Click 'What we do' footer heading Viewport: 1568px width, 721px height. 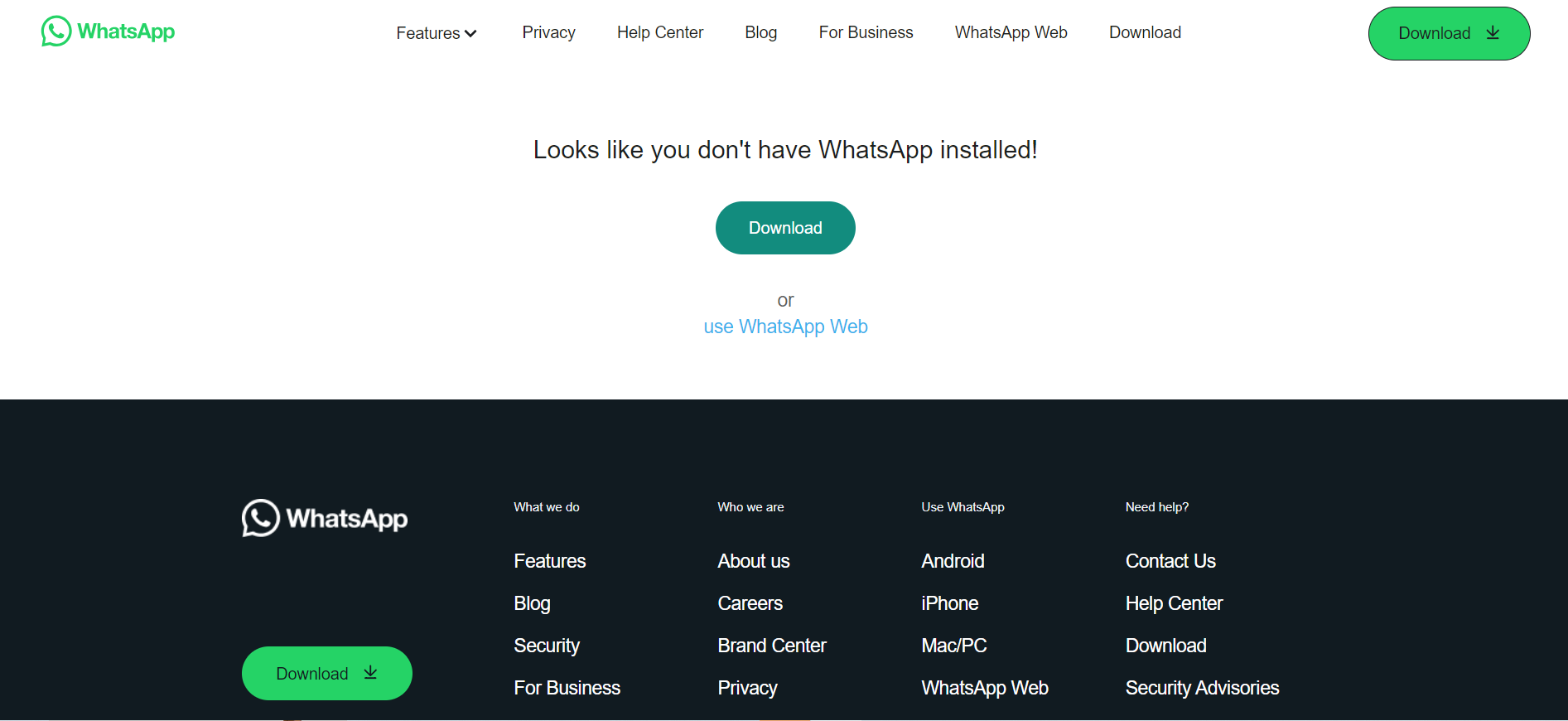coord(547,507)
